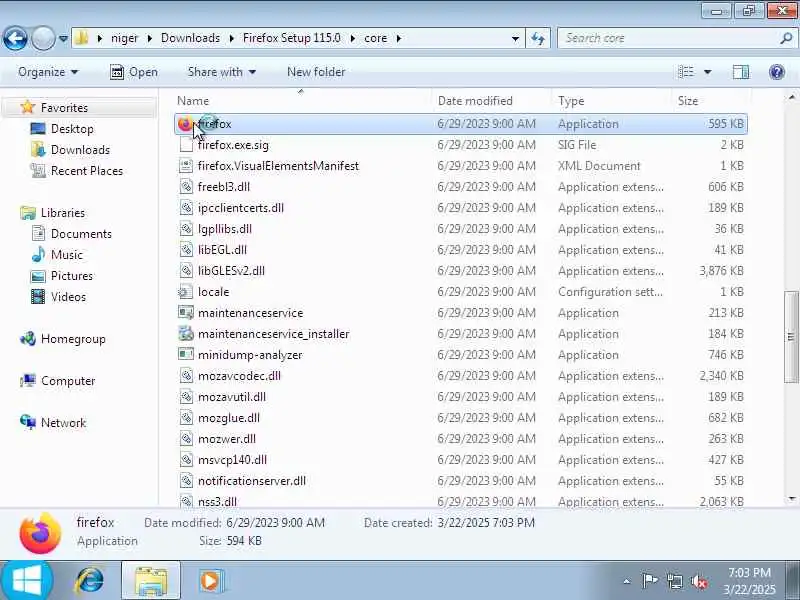
Task: Select the msvcp140.dll file name
Action: tap(232, 460)
